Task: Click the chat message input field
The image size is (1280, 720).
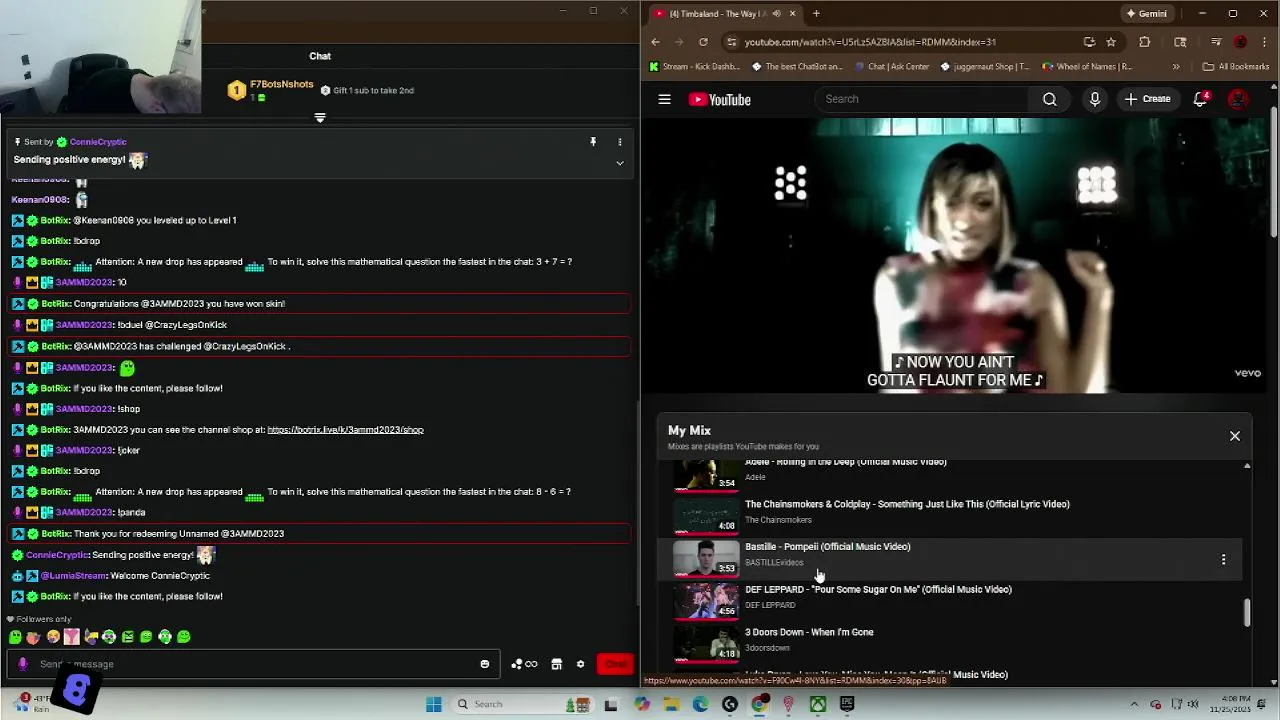Action: [255, 664]
